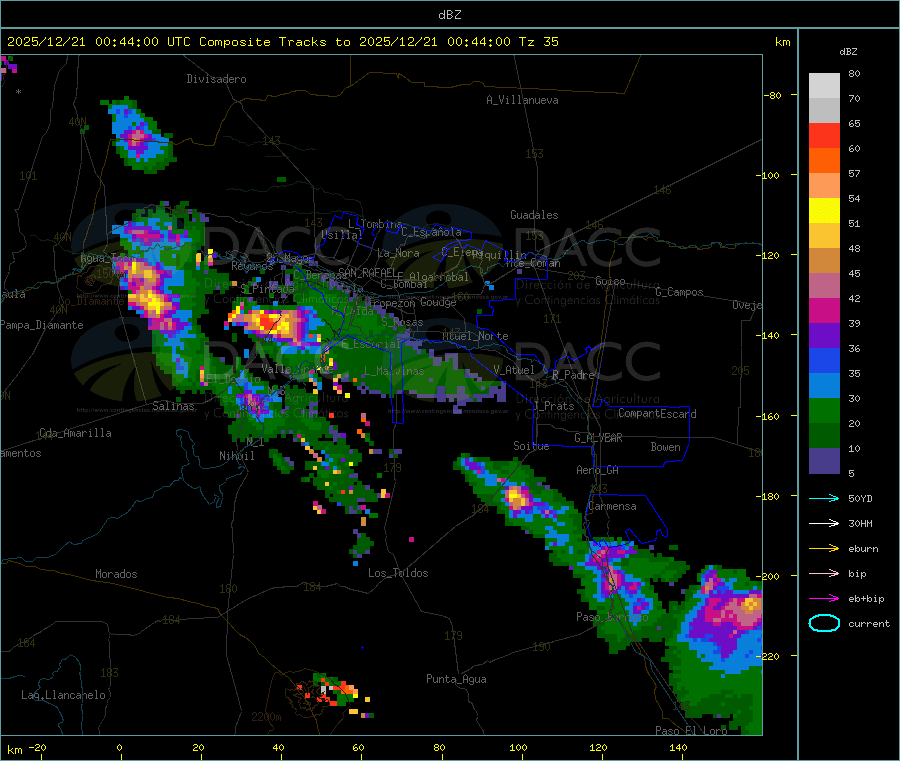Click the '30HM' legend label
The width and height of the screenshot is (900, 761).
(x=860, y=523)
